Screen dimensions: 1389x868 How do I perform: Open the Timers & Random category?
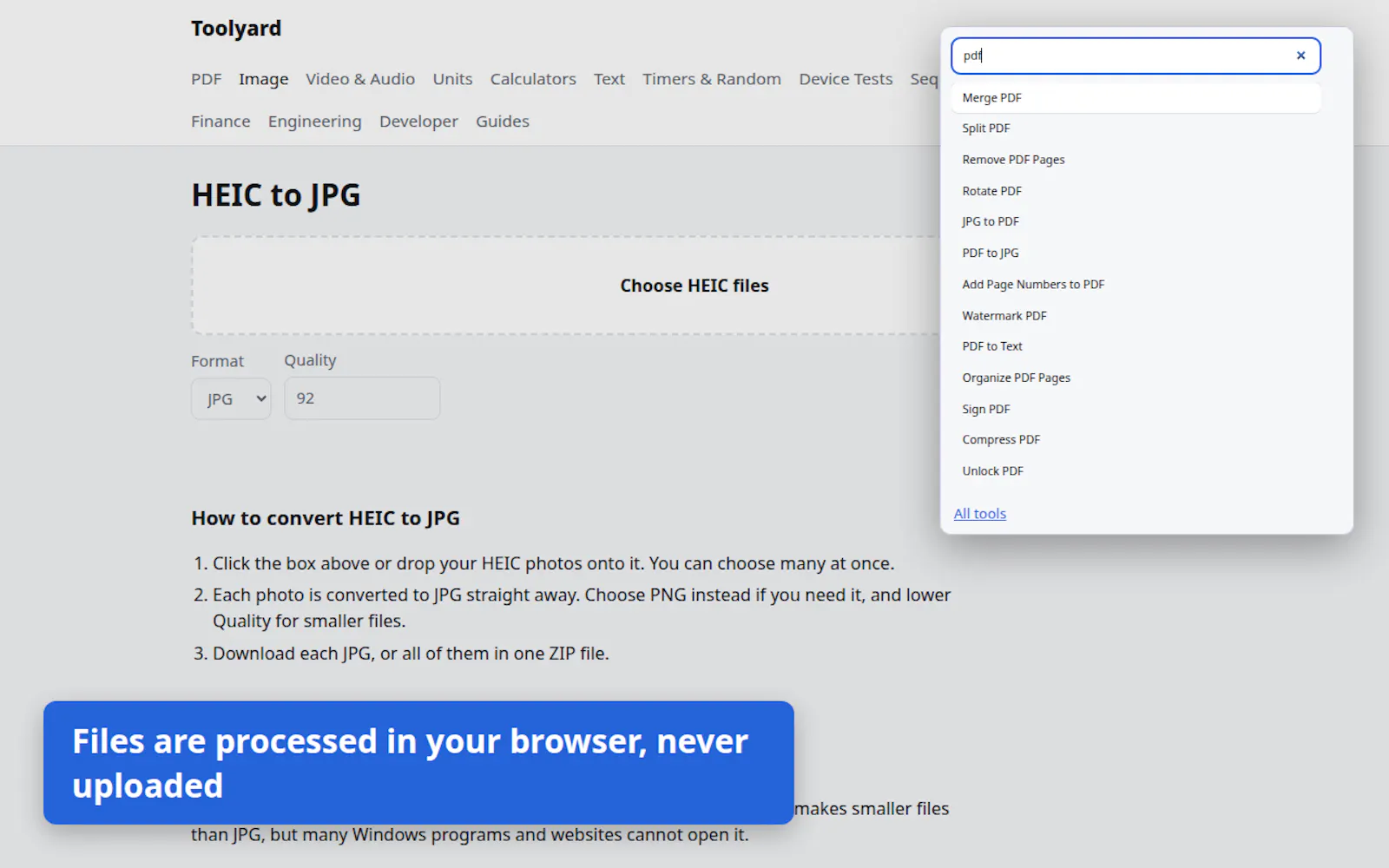(x=712, y=79)
